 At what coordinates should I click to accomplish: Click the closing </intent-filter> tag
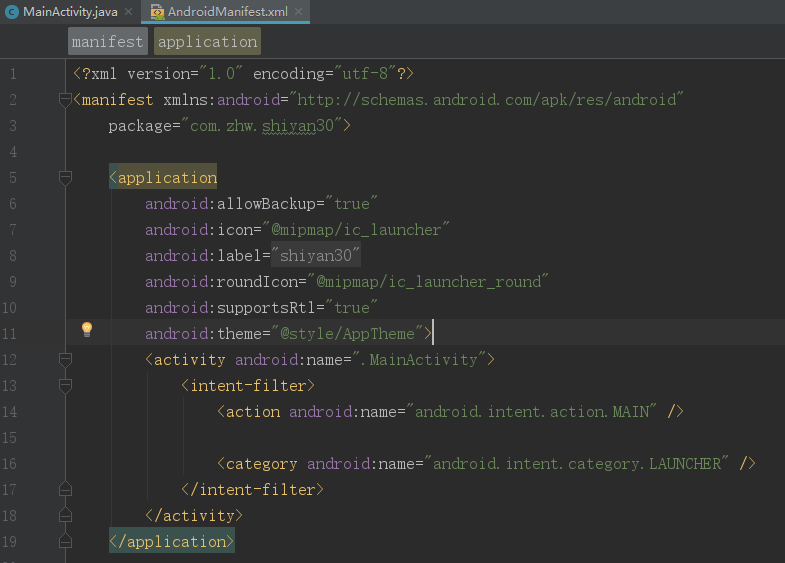(252, 489)
